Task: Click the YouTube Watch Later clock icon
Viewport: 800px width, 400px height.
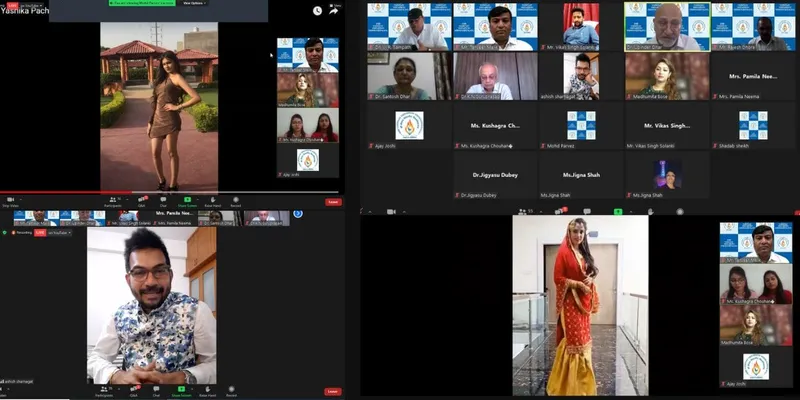Action: pos(317,11)
